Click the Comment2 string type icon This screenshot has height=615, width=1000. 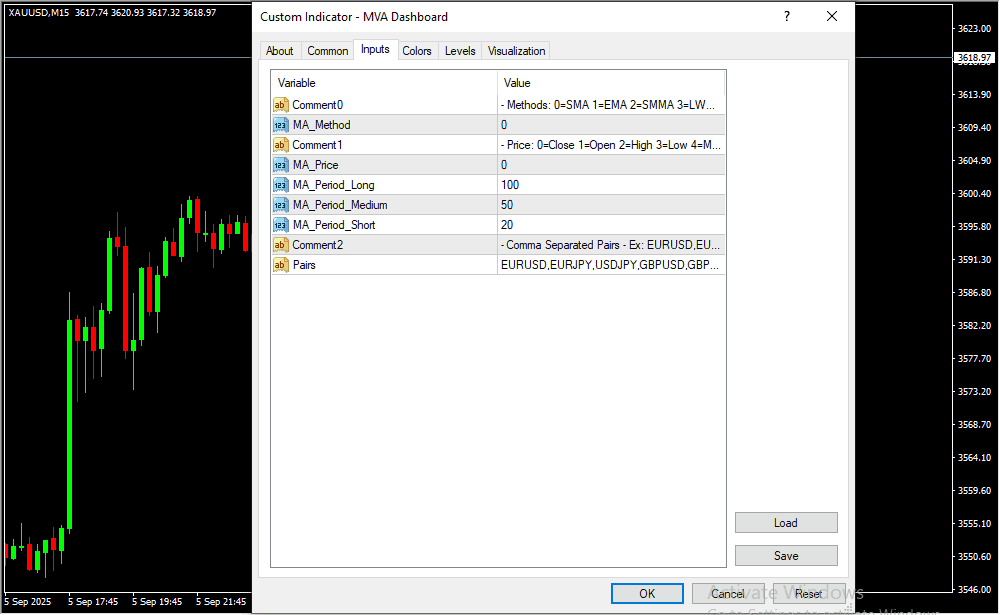pyautogui.click(x=280, y=245)
